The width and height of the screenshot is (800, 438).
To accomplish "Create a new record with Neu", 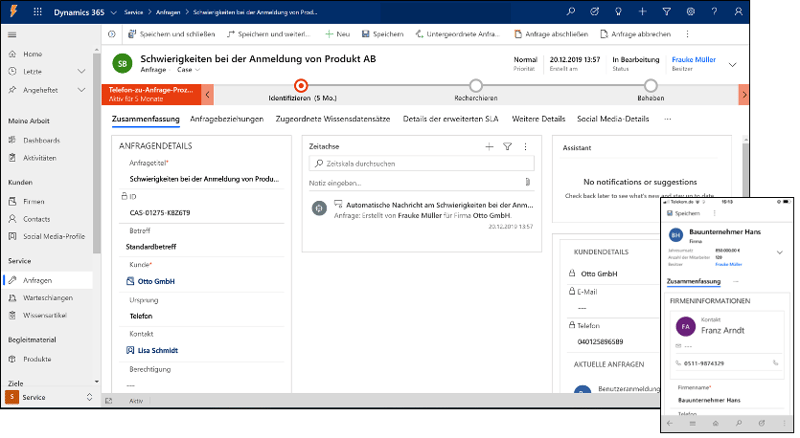I will coord(338,34).
